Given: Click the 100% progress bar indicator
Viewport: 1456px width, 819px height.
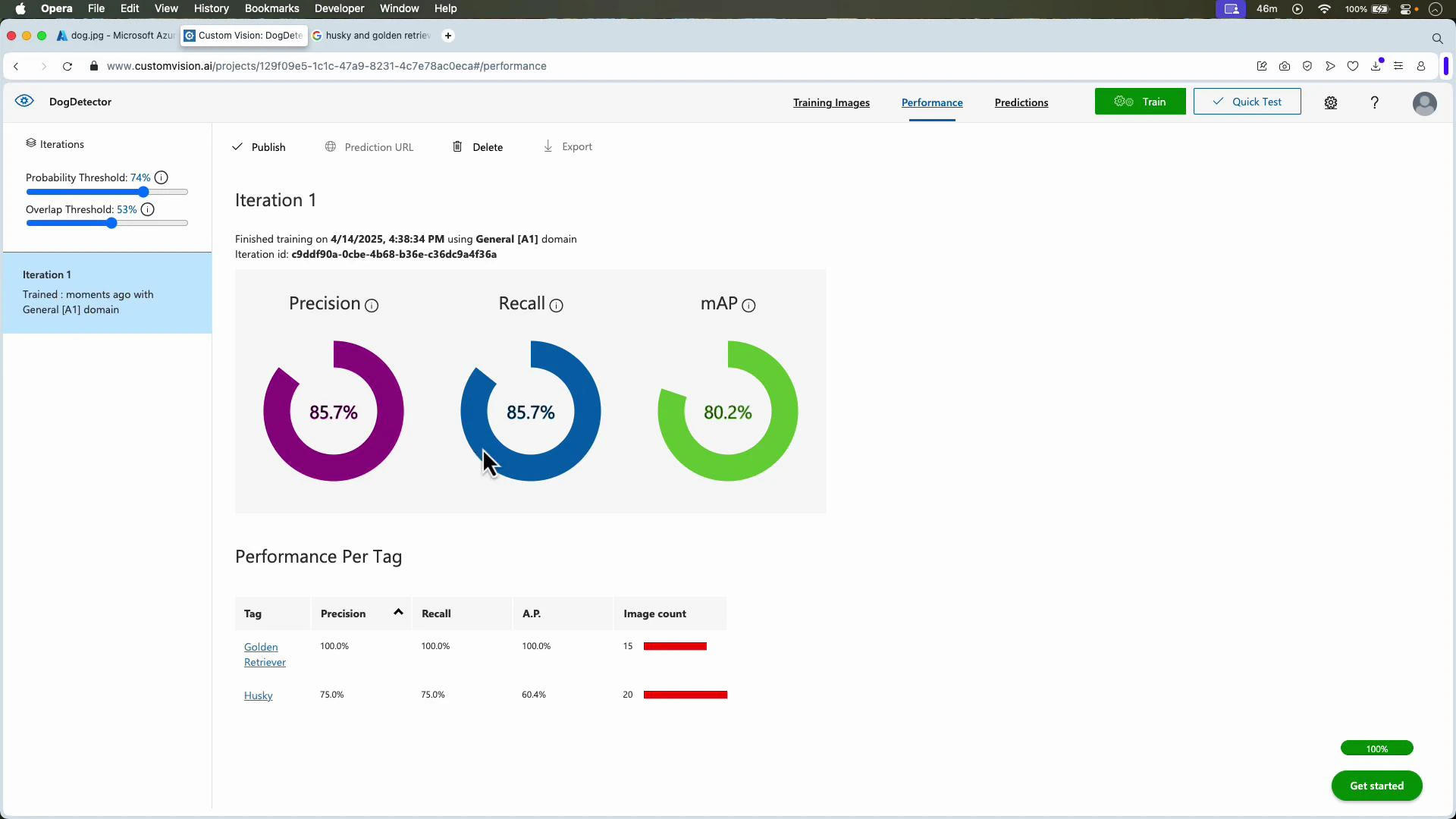Looking at the screenshot, I should [1376, 748].
